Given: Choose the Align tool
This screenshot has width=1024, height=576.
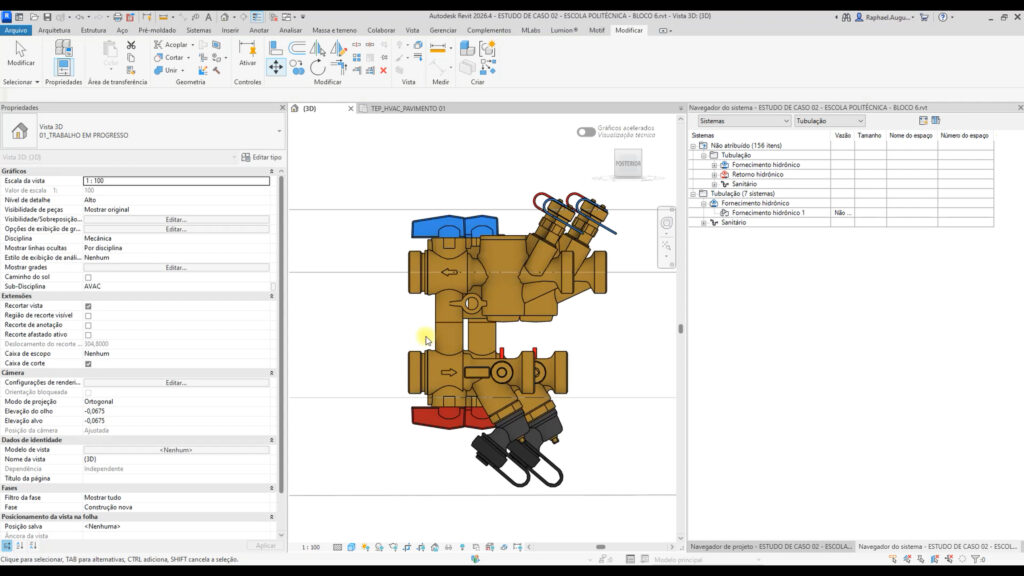Looking at the screenshot, I should [276, 47].
